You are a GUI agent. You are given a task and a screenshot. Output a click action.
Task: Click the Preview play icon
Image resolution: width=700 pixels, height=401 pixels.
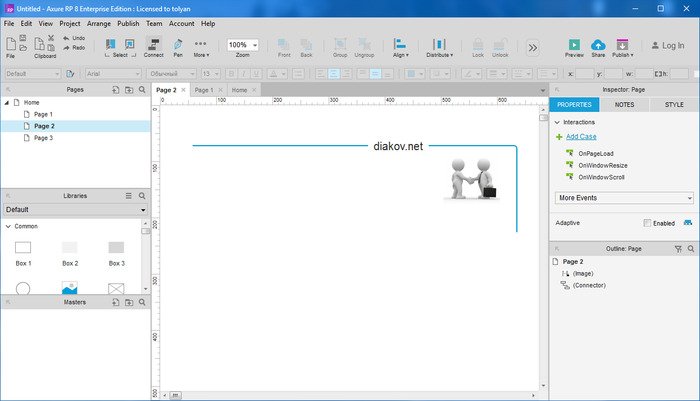click(575, 44)
